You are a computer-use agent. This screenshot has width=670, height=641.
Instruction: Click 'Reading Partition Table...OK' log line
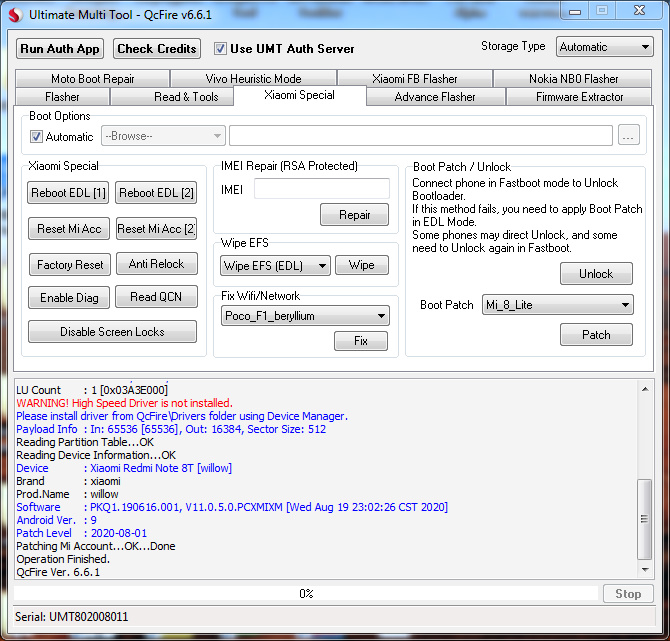(x=85, y=442)
